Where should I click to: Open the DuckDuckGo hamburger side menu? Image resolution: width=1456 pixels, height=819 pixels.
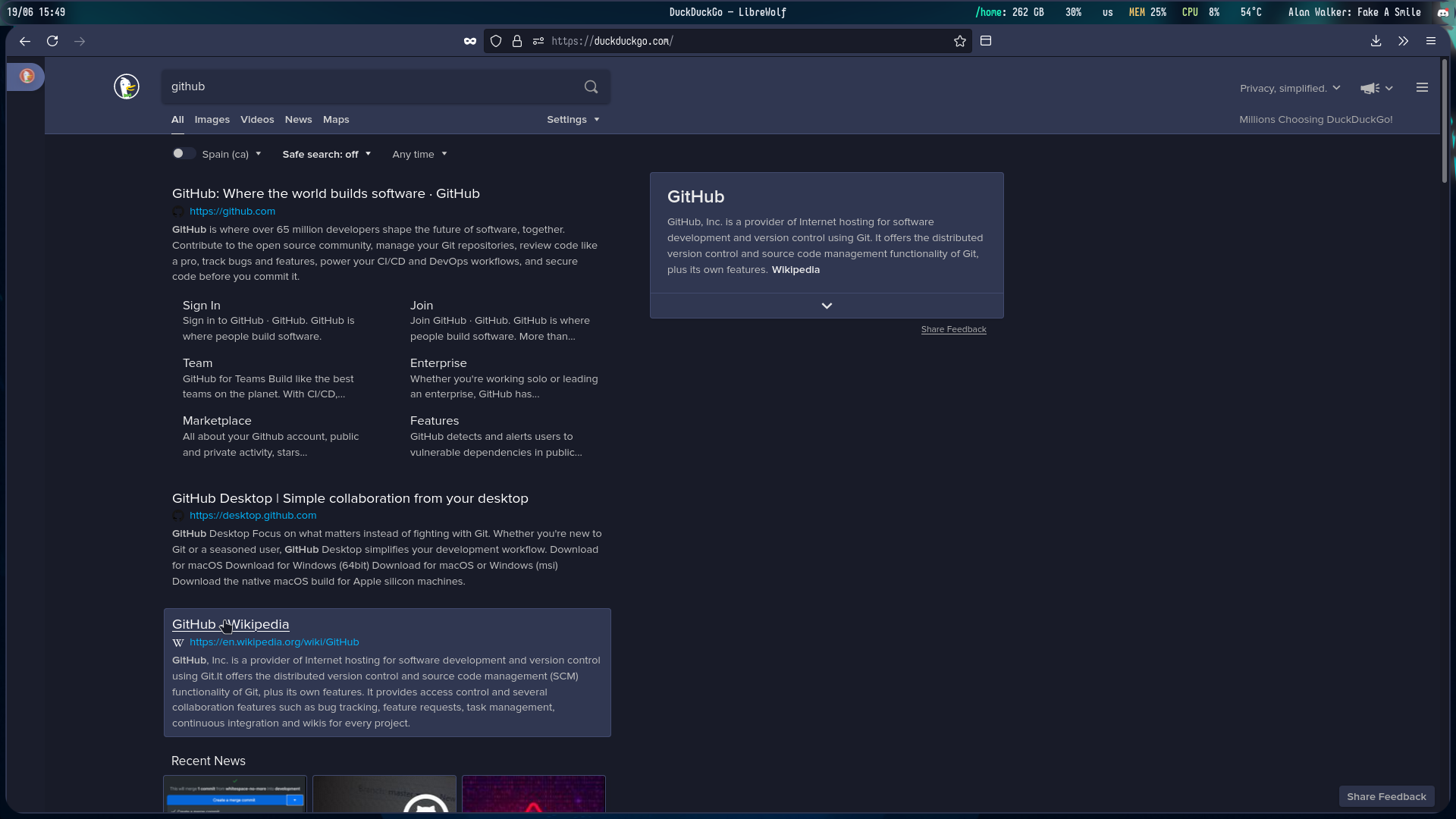(1422, 88)
